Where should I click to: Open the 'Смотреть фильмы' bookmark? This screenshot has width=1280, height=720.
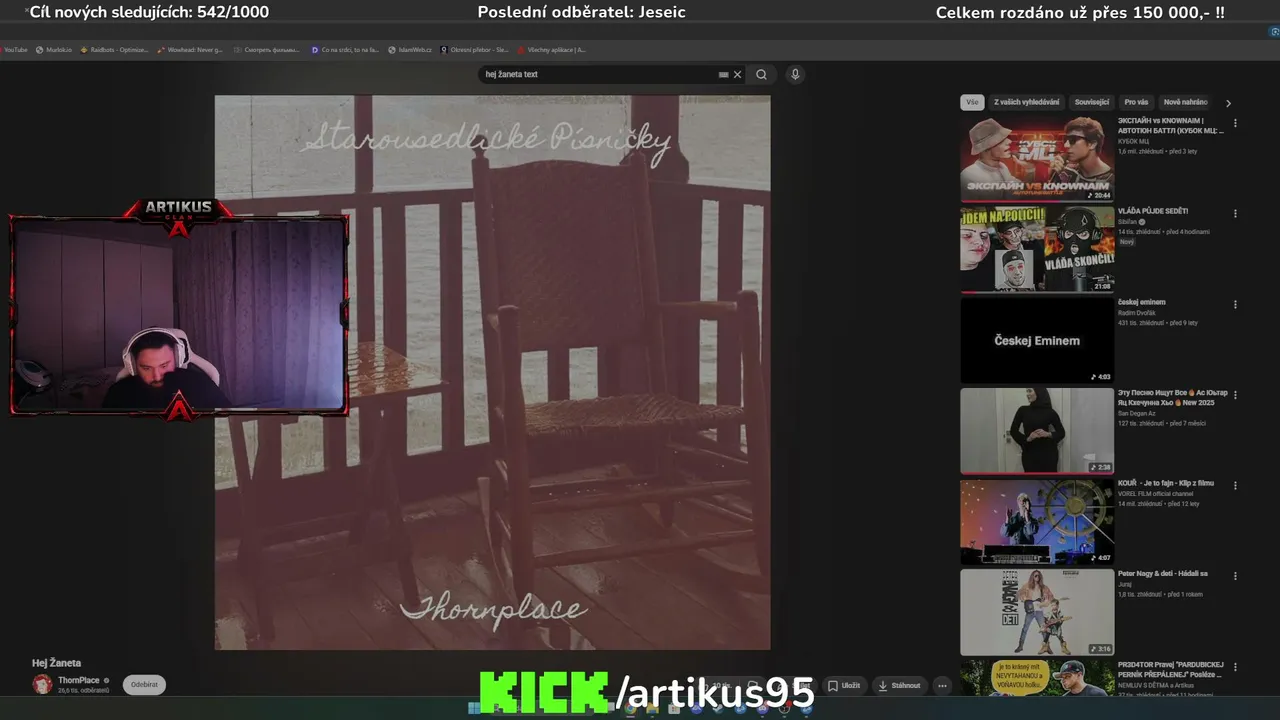(267, 49)
